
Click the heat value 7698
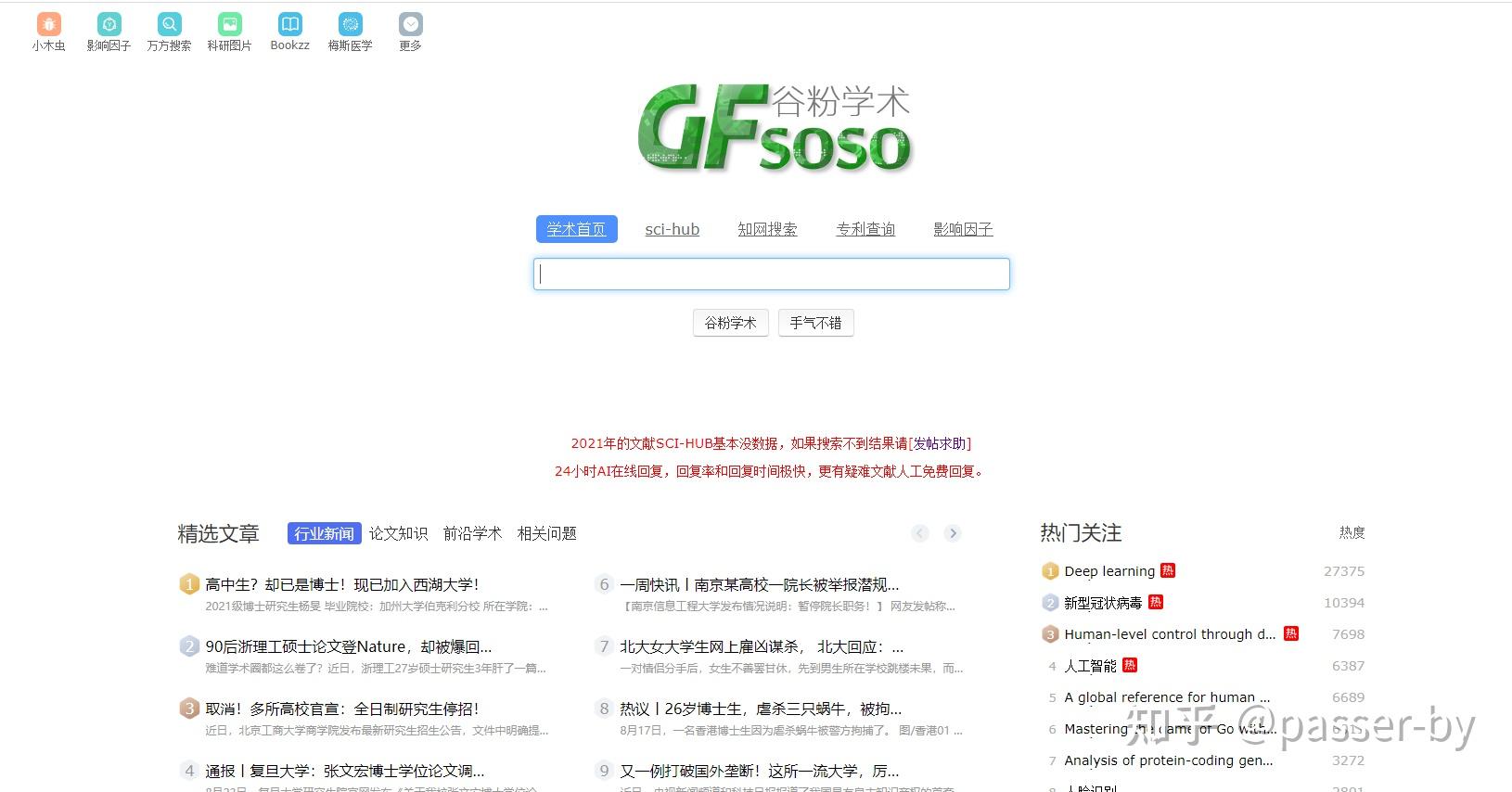click(1348, 634)
